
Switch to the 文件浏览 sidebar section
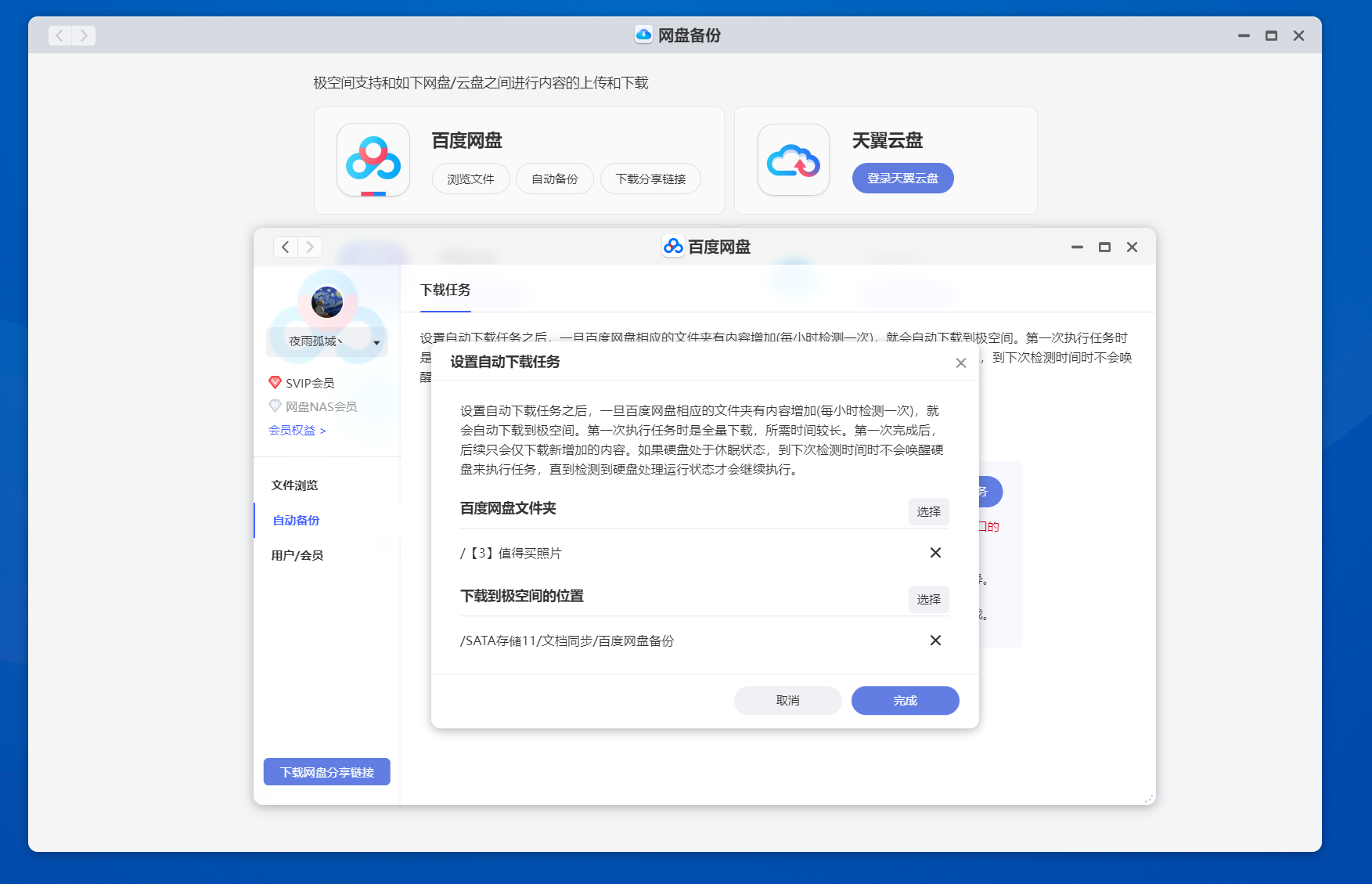293,485
